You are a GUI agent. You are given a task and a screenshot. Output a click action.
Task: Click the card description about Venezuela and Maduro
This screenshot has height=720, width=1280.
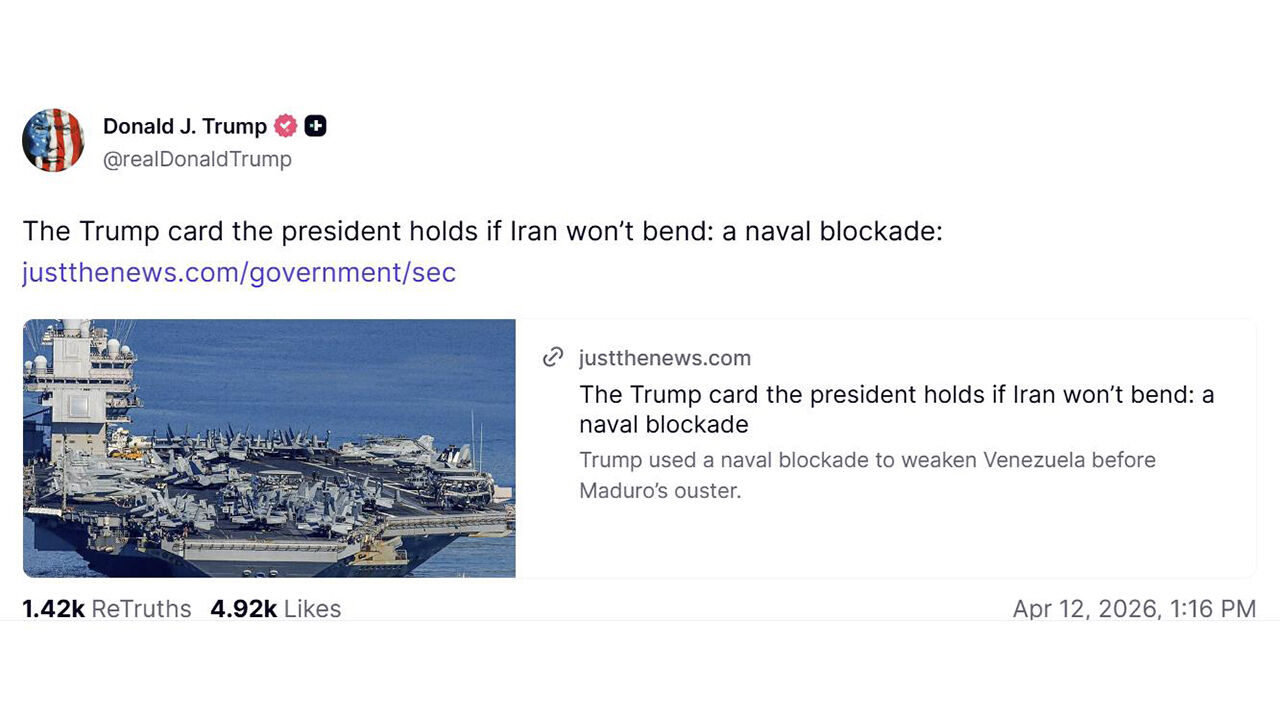click(x=866, y=475)
